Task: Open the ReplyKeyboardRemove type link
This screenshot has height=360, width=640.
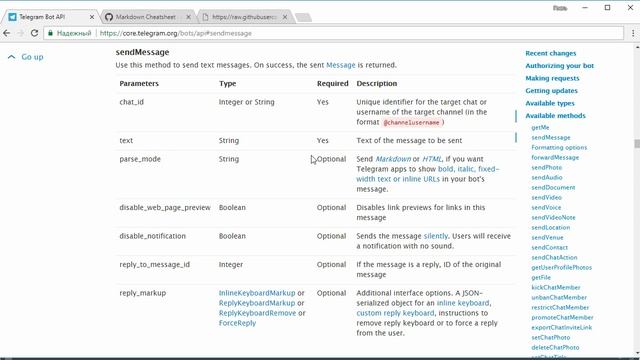Action: pos(257,313)
